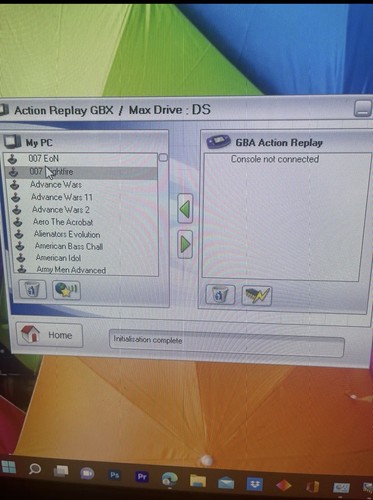Open taskbar Search

coord(35,469)
